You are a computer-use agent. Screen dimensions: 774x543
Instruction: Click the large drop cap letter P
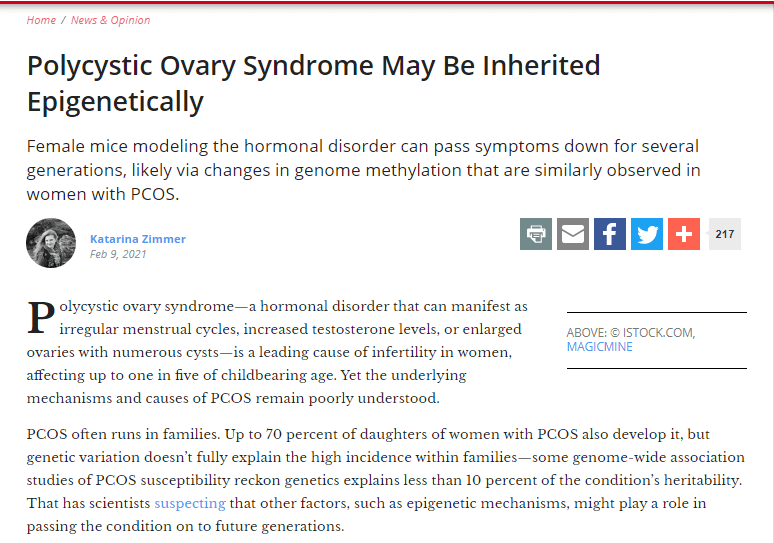(x=41, y=318)
